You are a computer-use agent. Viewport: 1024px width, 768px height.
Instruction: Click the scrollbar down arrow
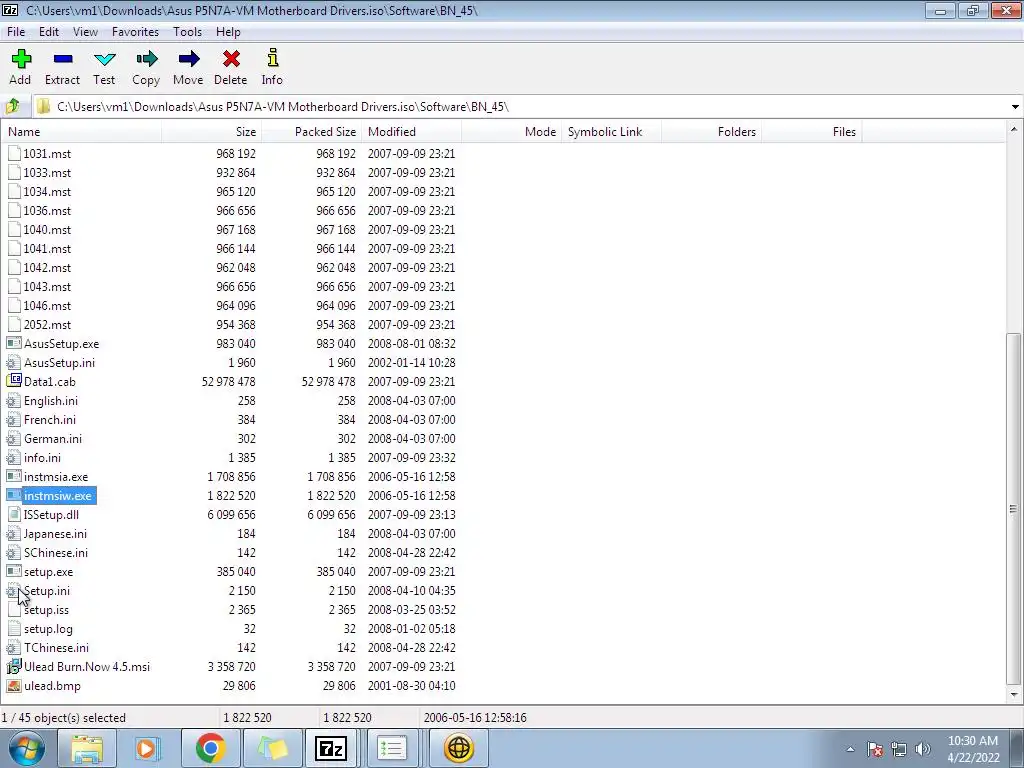pyautogui.click(x=1014, y=695)
